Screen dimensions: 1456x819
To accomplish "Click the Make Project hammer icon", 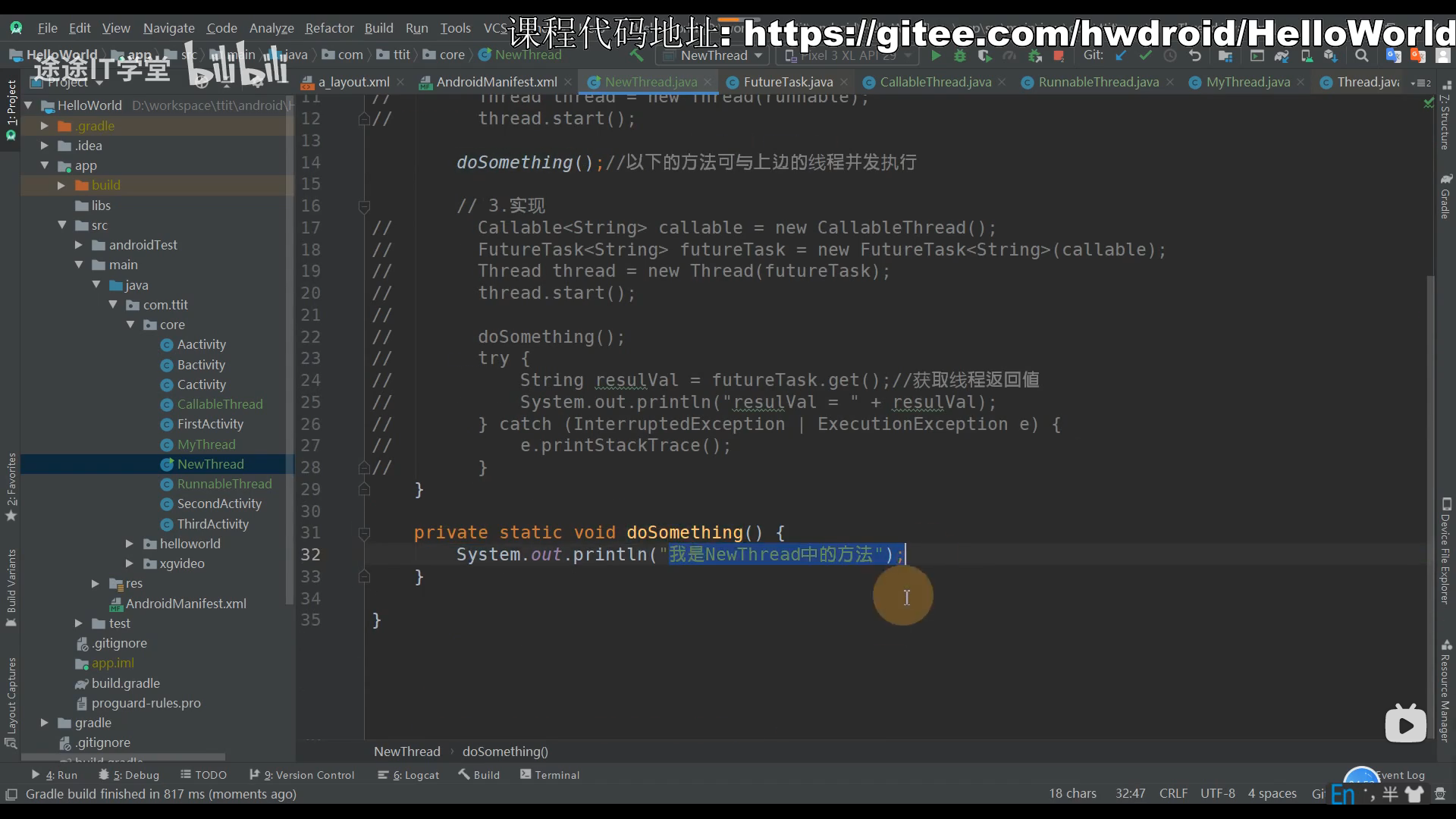I will [636, 55].
